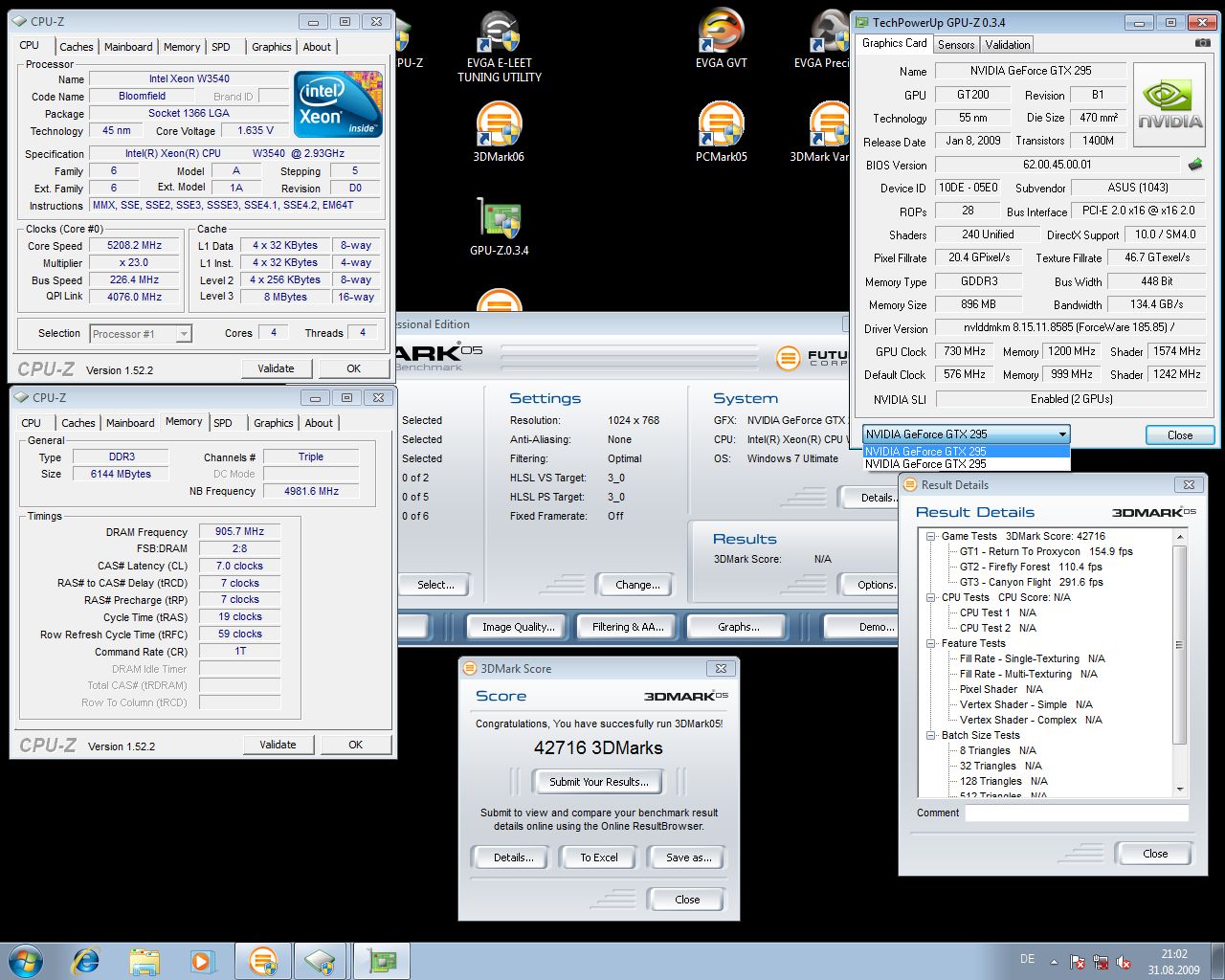Click Validate in the processor CPU-Z window

(x=276, y=368)
